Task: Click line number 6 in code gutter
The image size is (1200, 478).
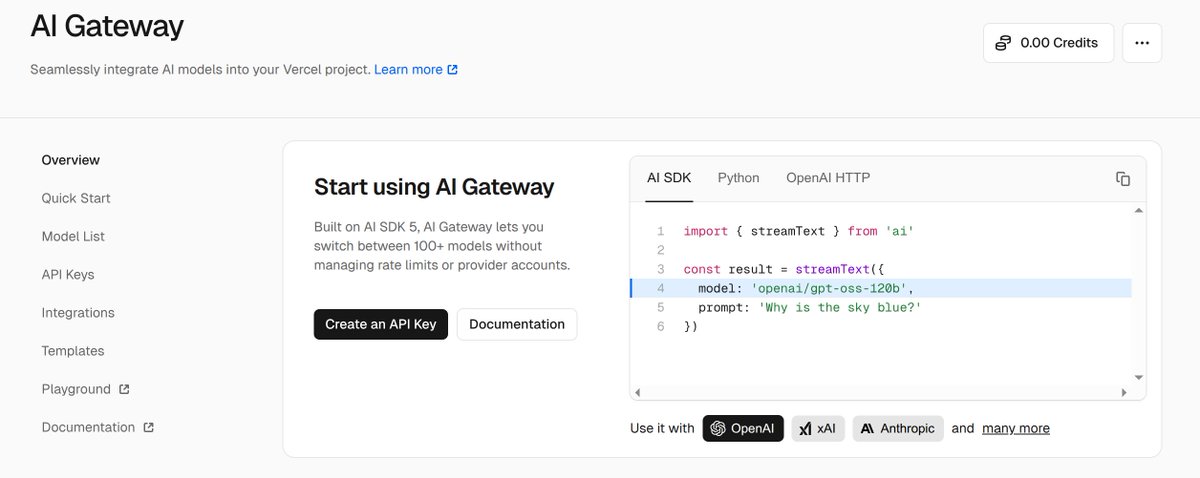Action: [x=660, y=326]
